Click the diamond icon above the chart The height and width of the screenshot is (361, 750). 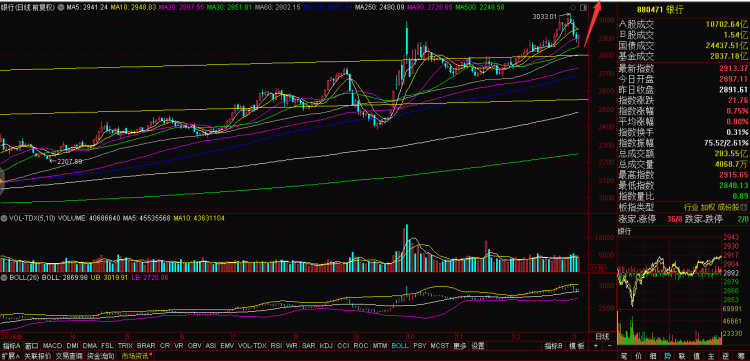[573, 8]
